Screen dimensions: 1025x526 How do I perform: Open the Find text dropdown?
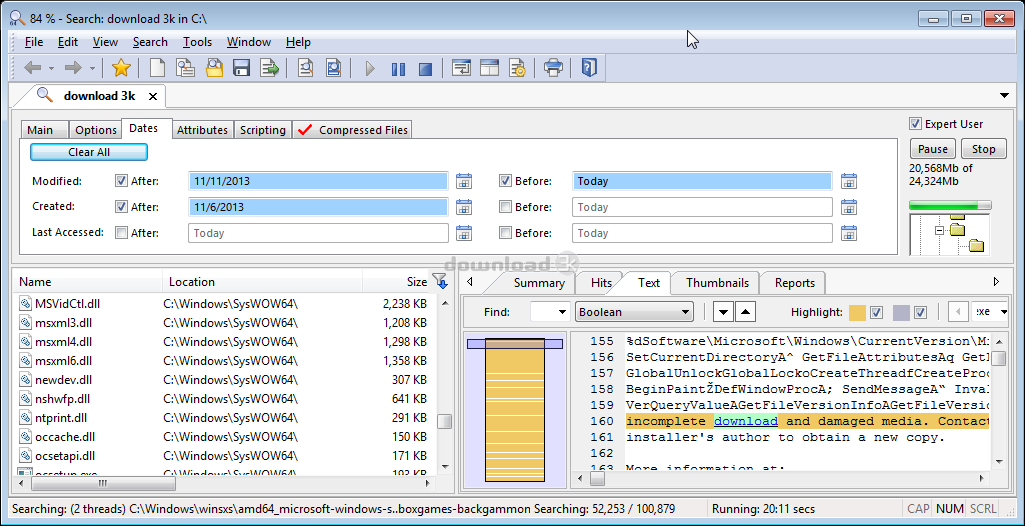click(x=562, y=312)
